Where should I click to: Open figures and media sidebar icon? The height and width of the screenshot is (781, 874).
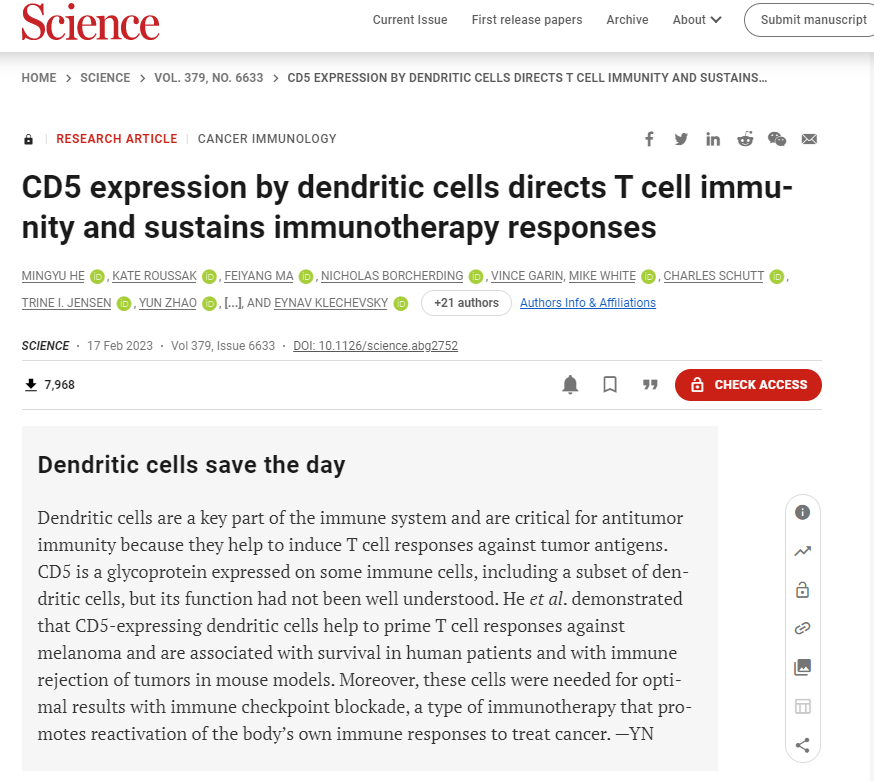pyautogui.click(x=802, y=667)
